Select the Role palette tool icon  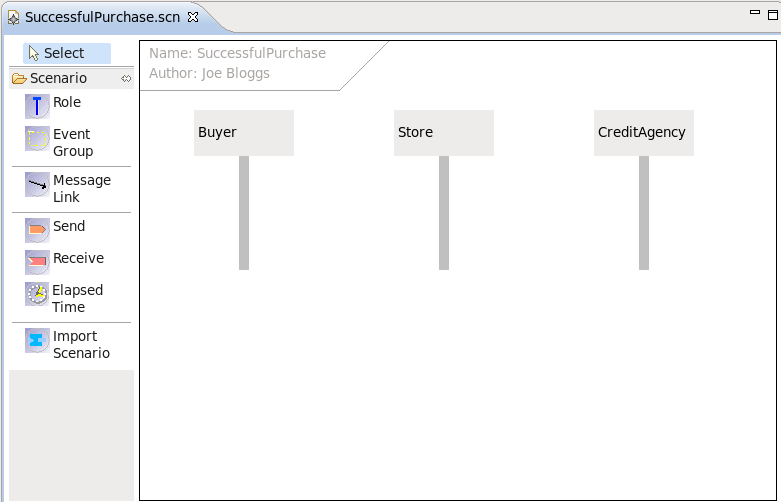coord(37,106)
